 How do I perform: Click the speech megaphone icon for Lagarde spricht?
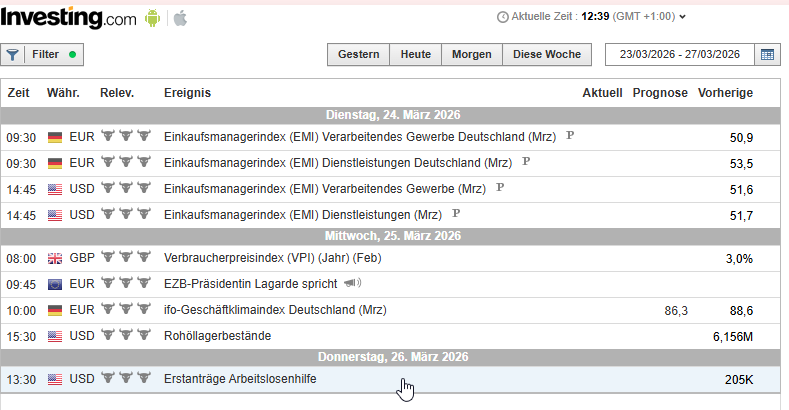(352, 283)
